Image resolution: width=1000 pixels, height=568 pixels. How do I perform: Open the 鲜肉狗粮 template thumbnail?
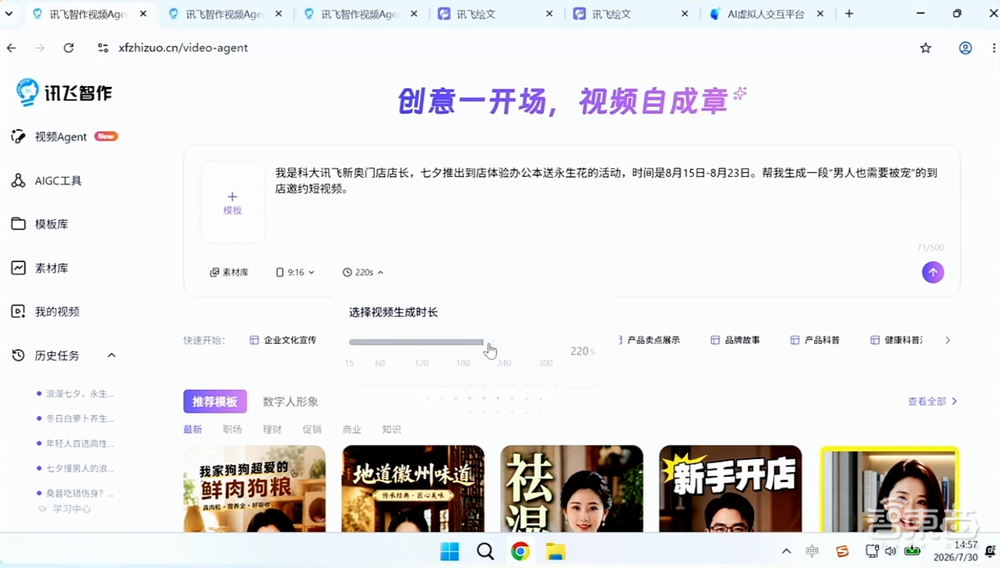[254, 488]
